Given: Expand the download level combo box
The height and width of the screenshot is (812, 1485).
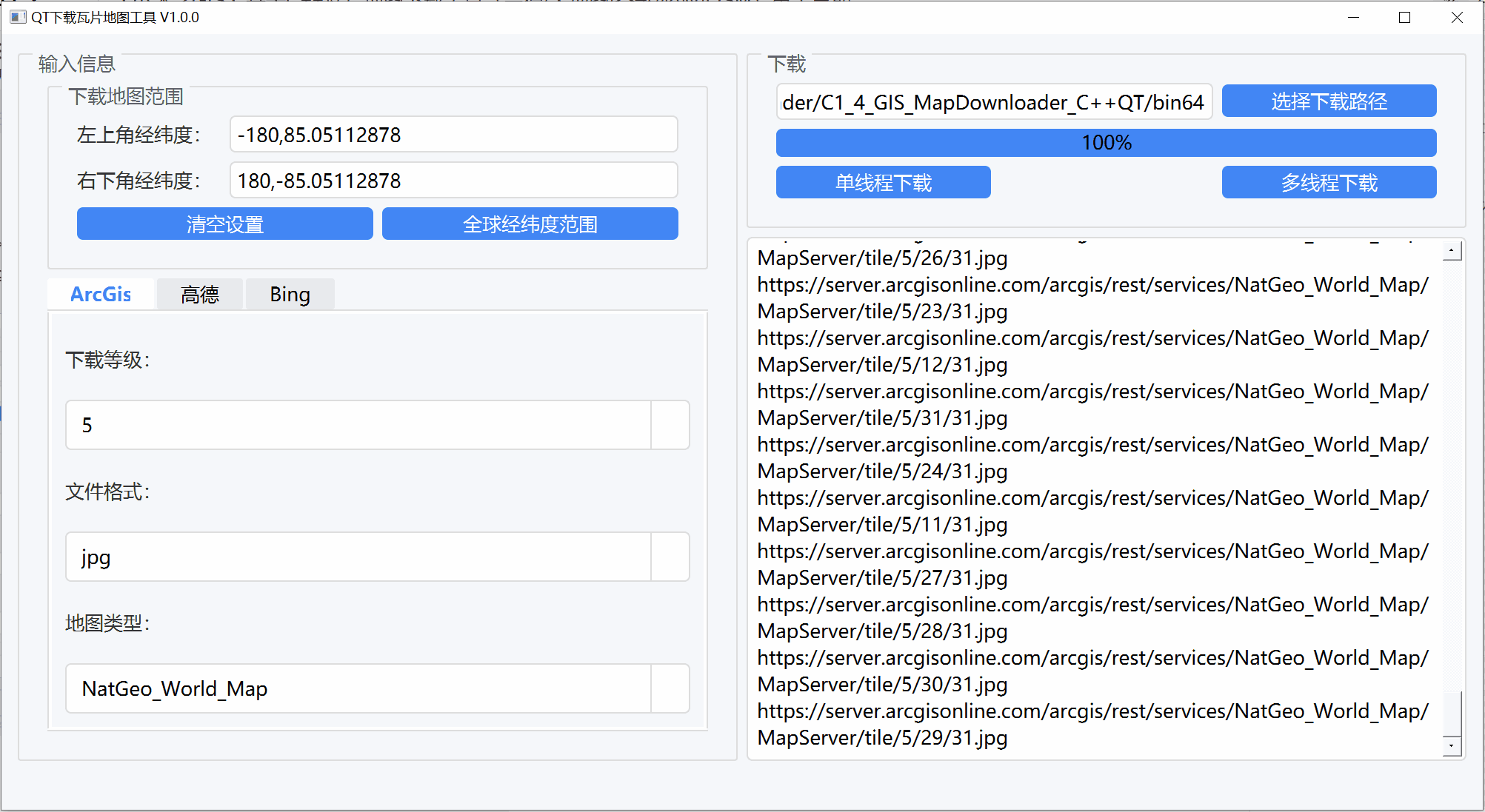Looking at the screenshot, I should (670, 425).
